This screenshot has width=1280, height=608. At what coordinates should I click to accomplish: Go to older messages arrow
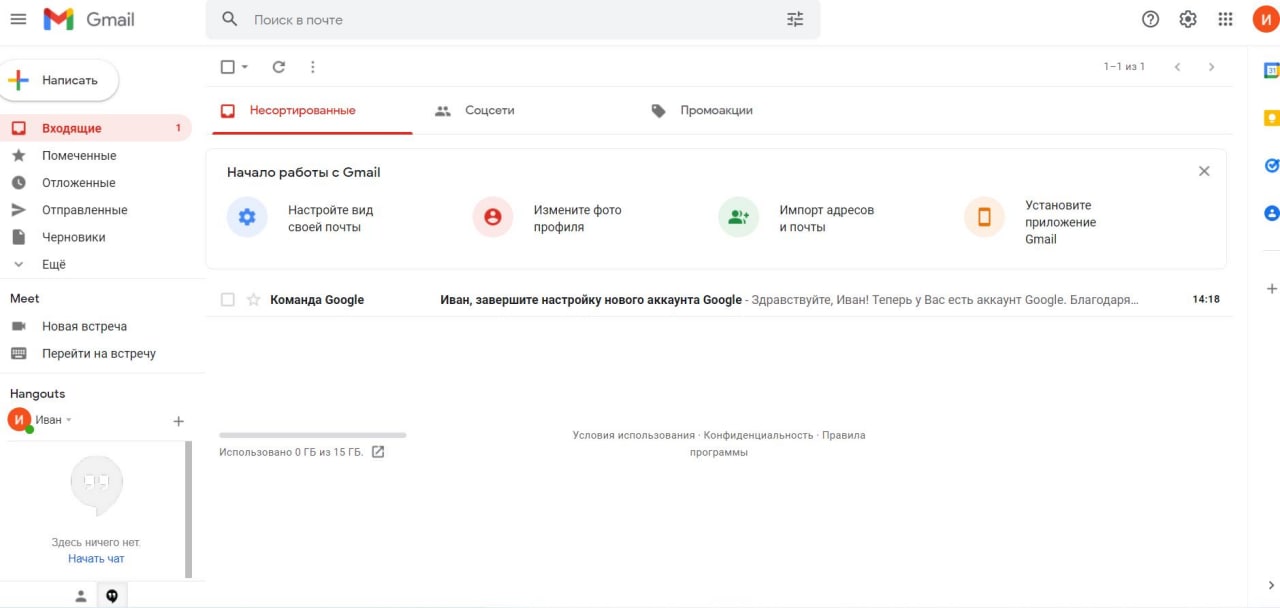[x=1211, y=67]
